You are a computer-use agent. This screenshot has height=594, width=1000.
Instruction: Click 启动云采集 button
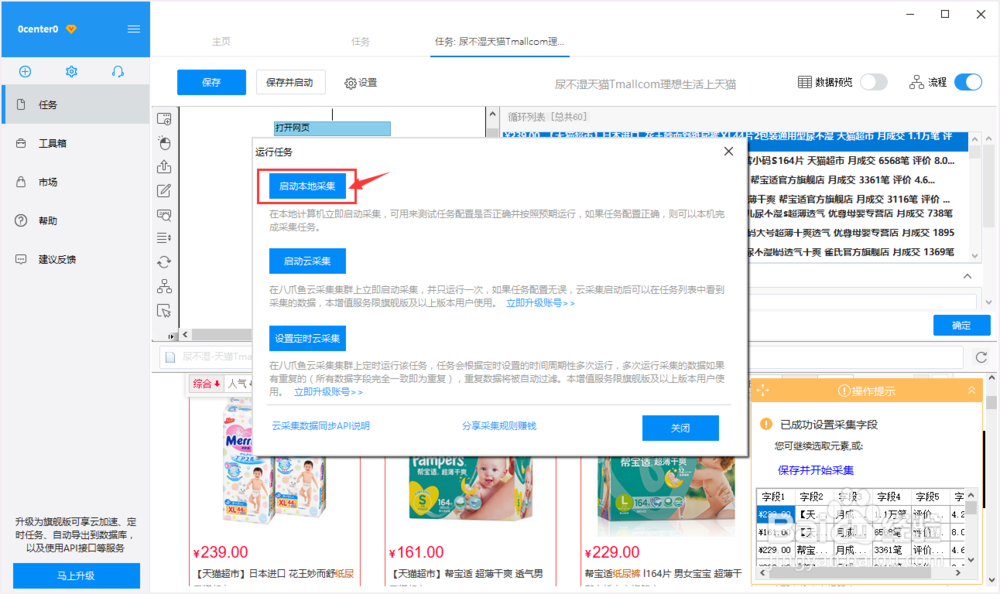[307, 261]
